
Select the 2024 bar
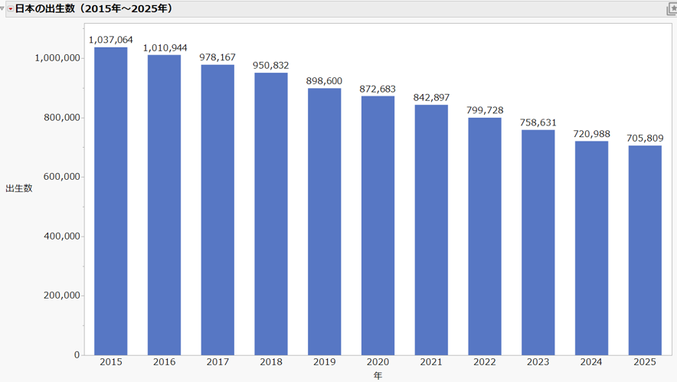click(592, 248)
